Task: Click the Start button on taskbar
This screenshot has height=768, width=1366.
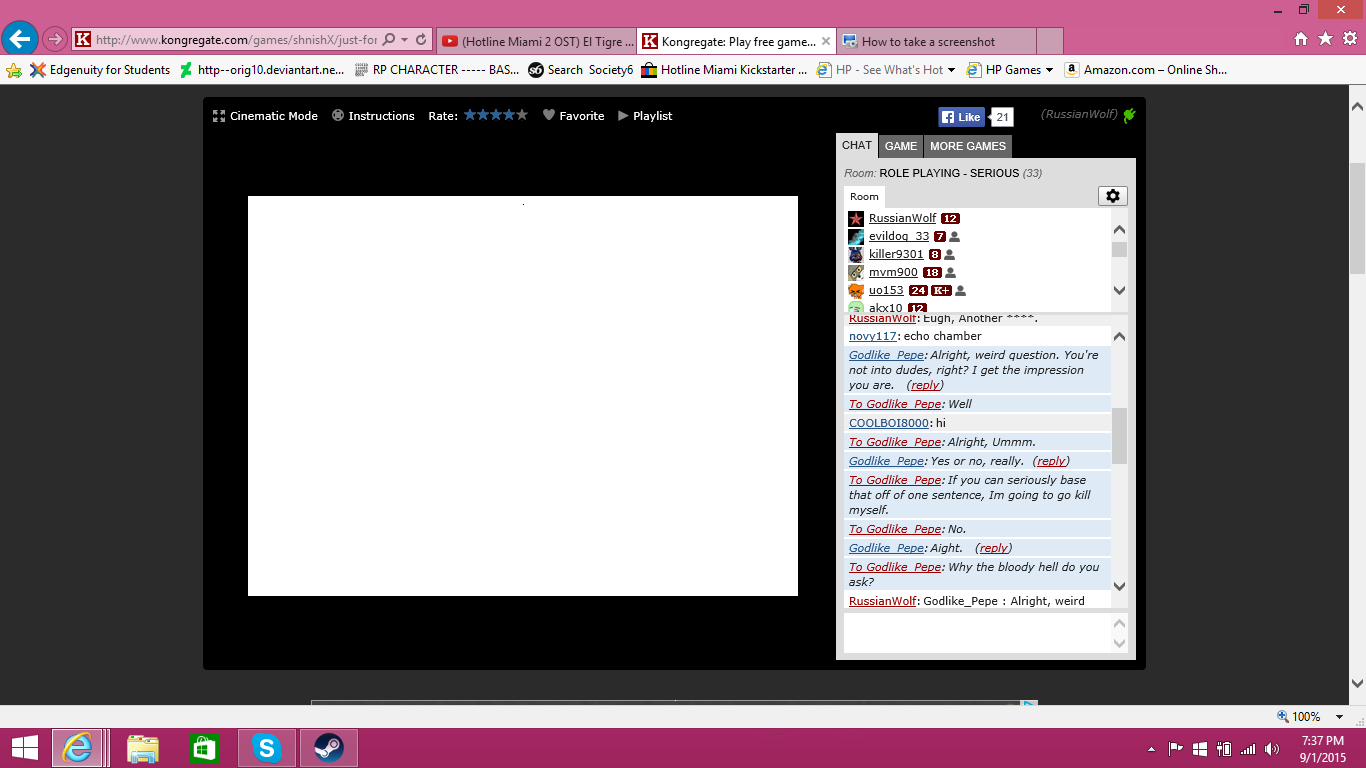Action: 24,748
